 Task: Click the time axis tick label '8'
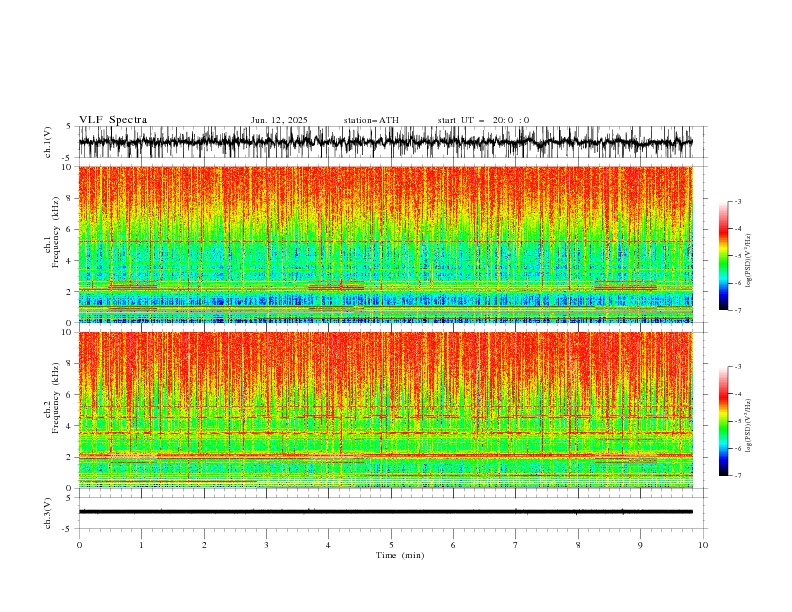point(578,545)
